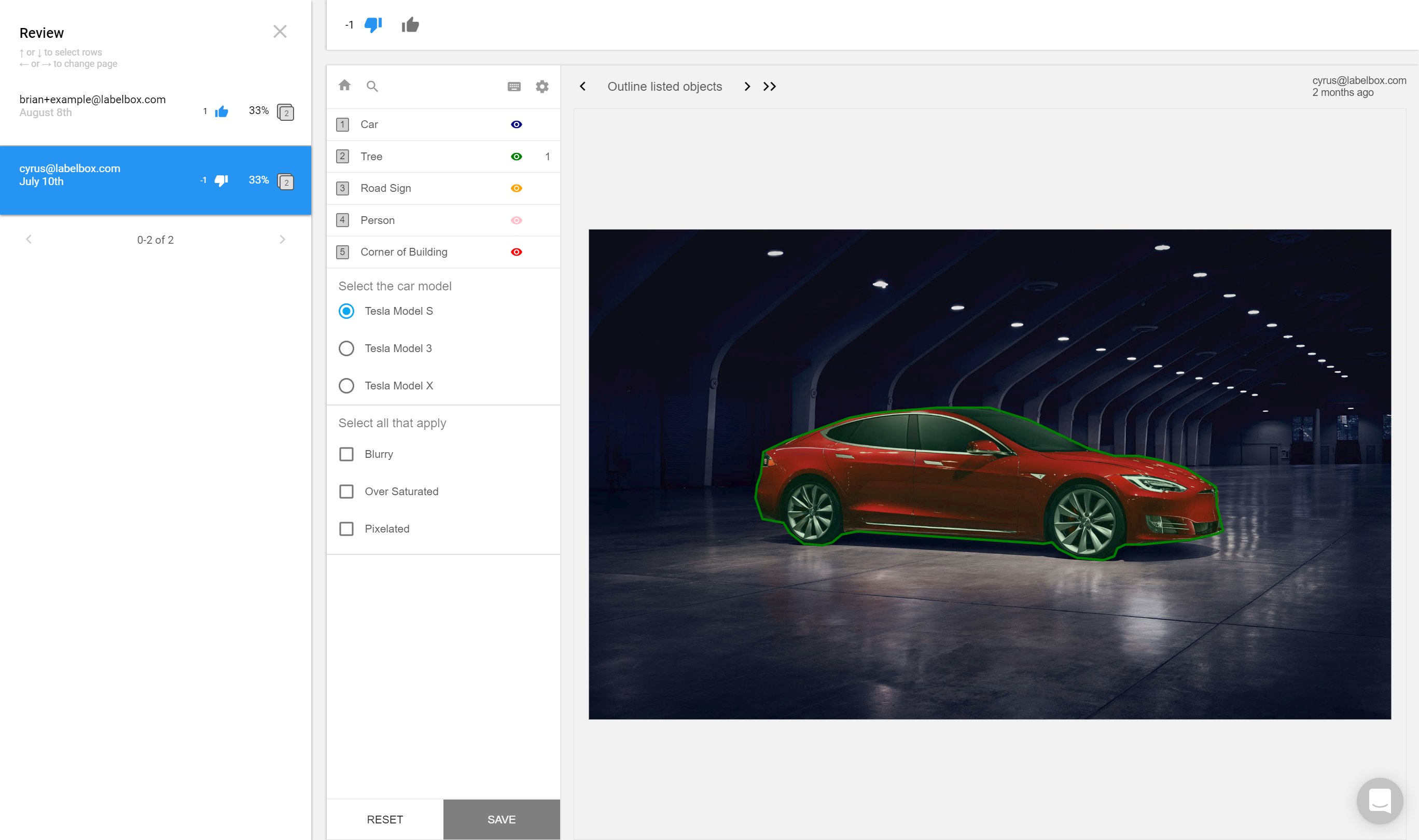Click the RESET button
The image size is (1419, 840).
(385, 819)
